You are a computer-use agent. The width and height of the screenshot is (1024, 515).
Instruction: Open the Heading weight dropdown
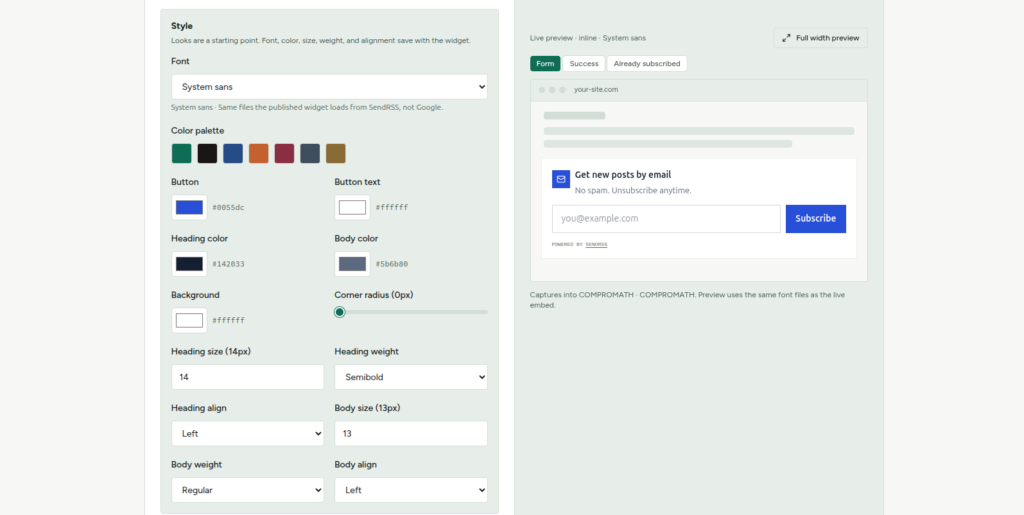pyautogui.click(x=411, y=377)
